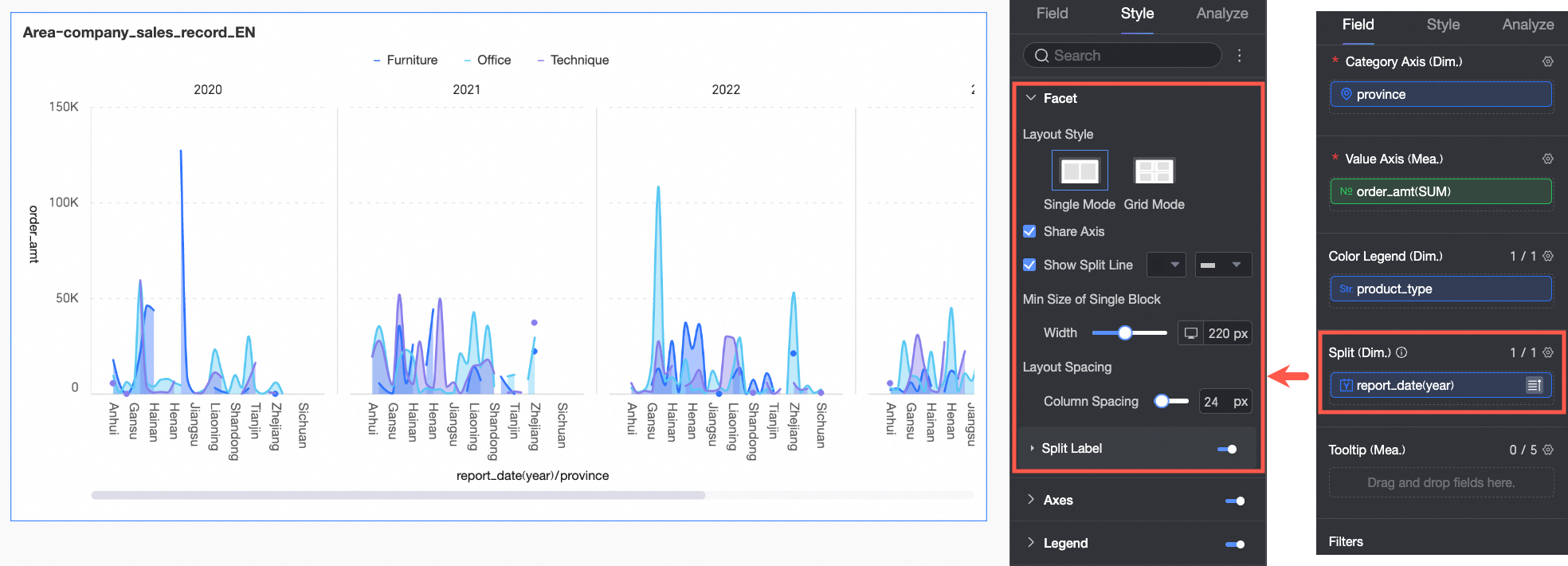Screen dimensions: 1568x566
Task: Switch to Field tab in style panel
Action: [x=1052, y=14]
